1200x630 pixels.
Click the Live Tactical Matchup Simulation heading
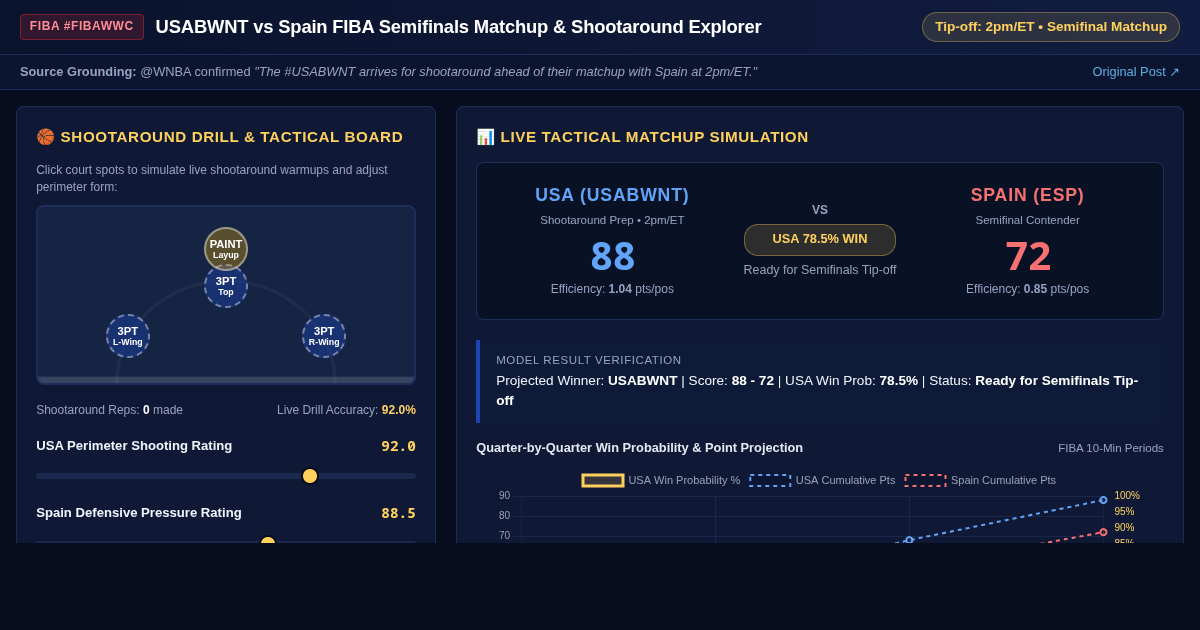point(642,137)
